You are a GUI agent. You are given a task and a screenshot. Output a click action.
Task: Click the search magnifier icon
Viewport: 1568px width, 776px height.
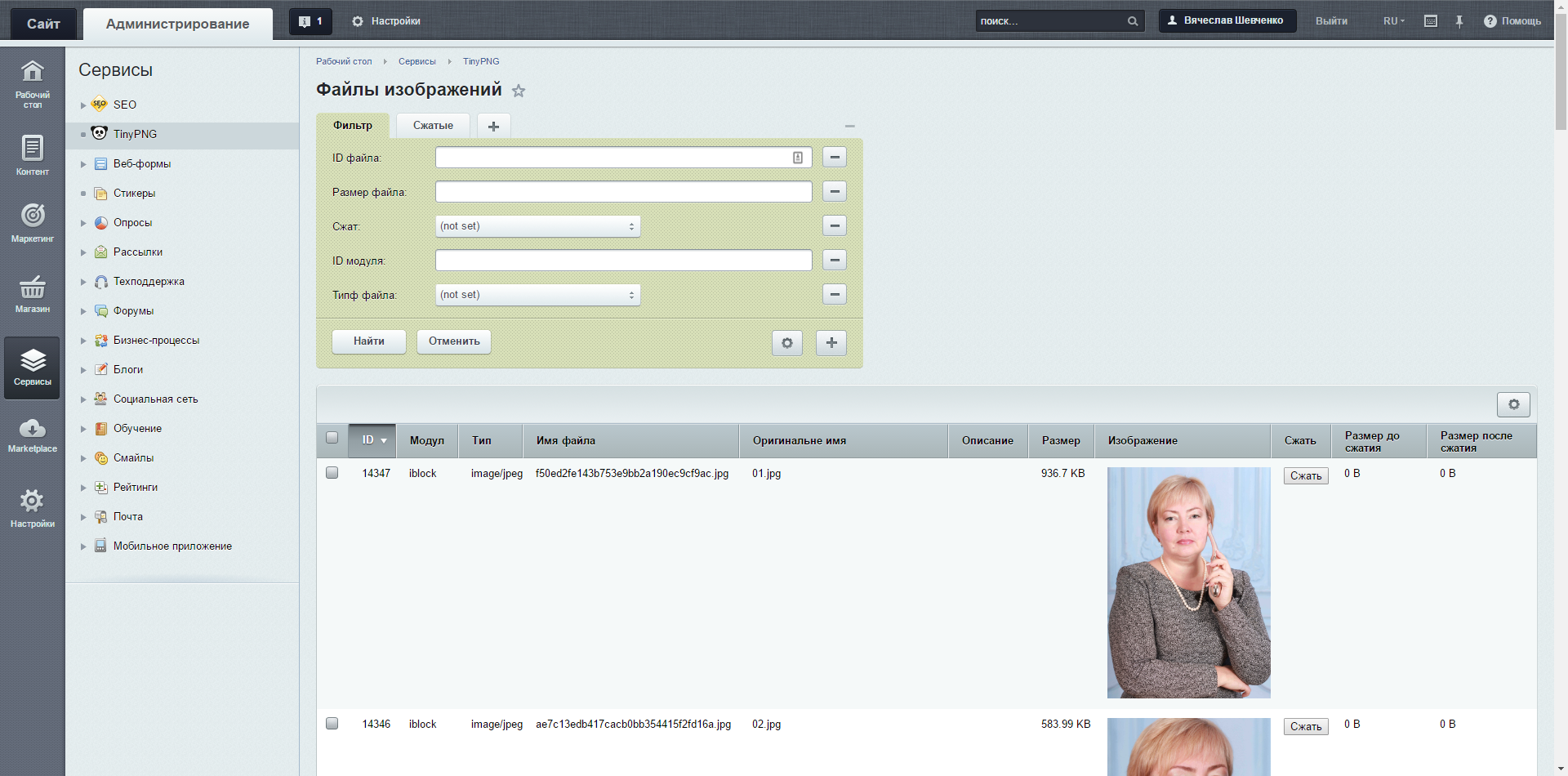click(x=1133, y=21)
